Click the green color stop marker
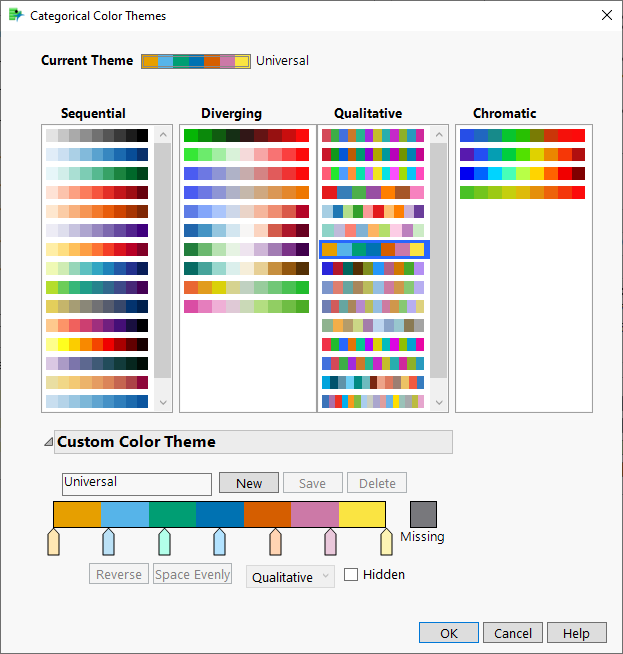 click(x=164, y=542)
